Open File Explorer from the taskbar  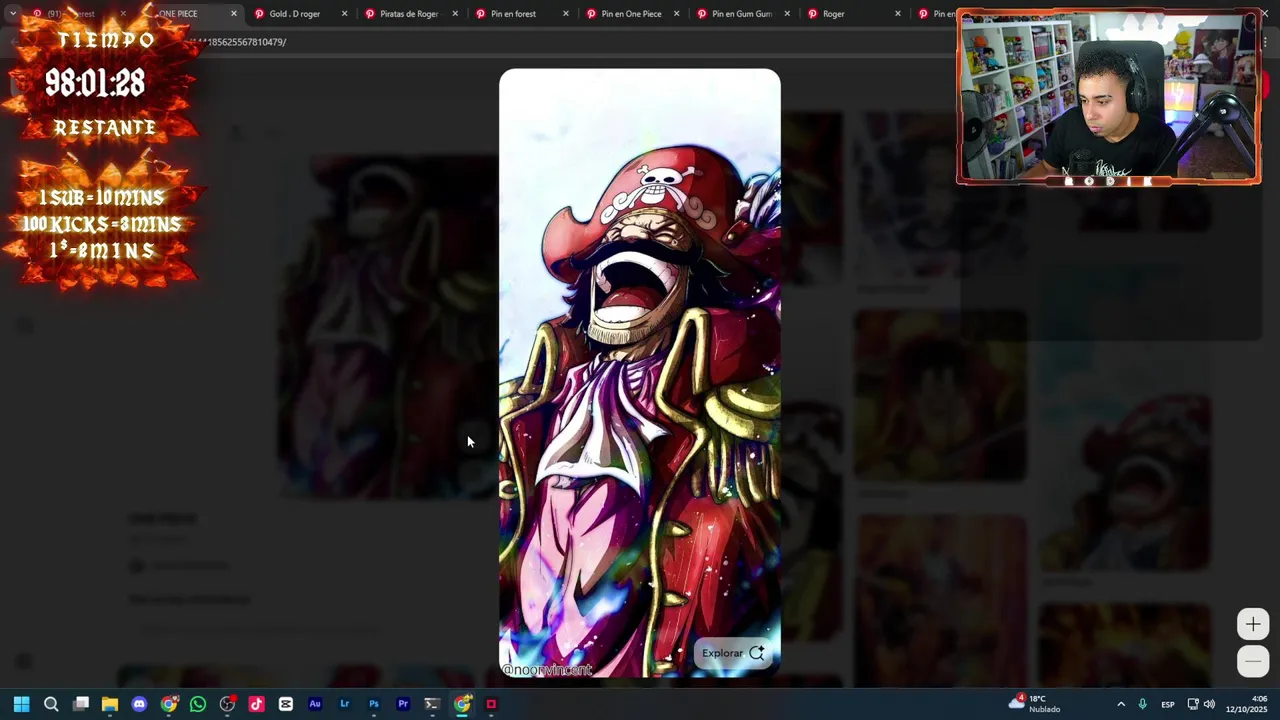point(110,704)
